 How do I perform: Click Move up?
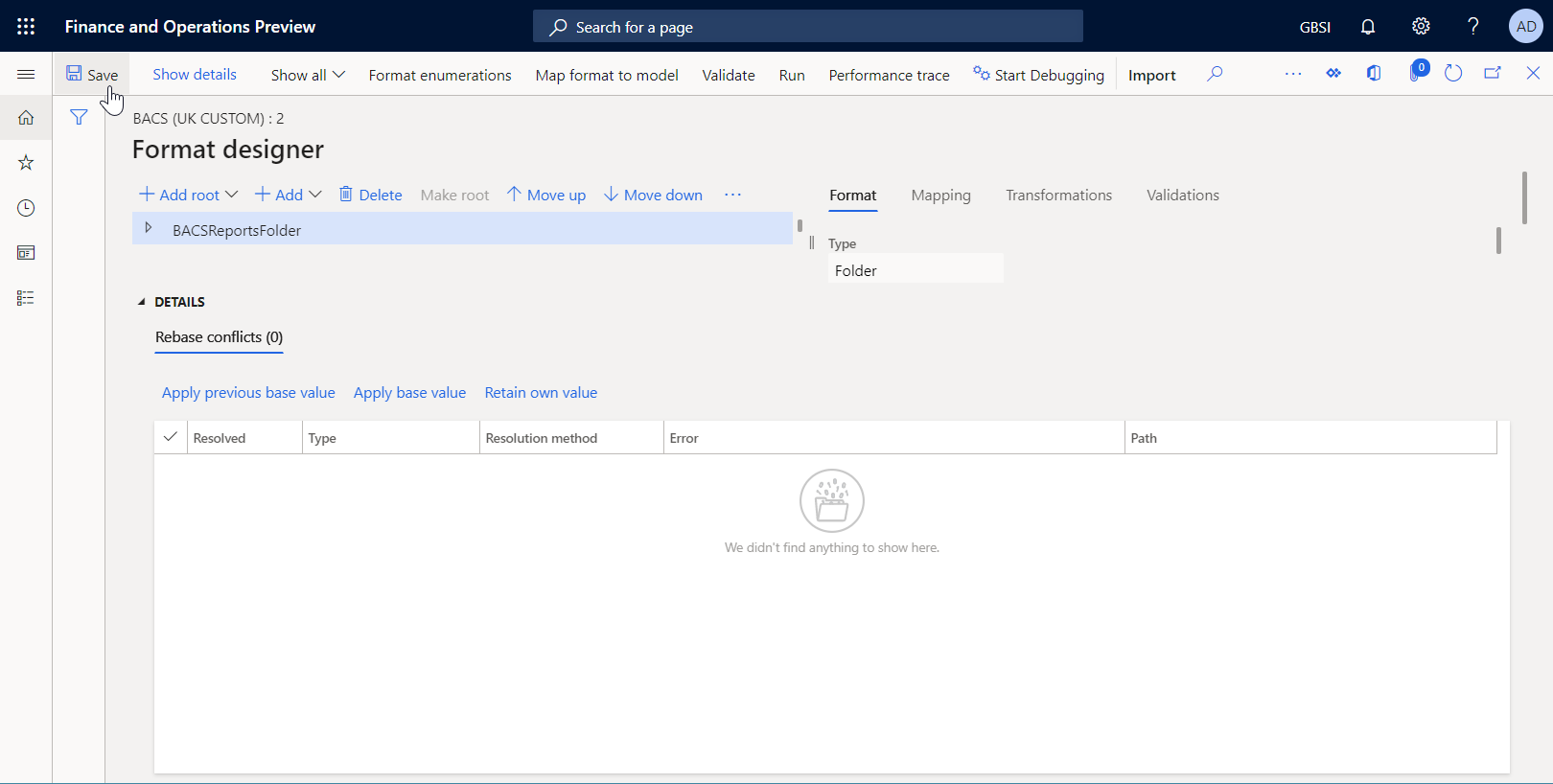[x=546, y=195]
